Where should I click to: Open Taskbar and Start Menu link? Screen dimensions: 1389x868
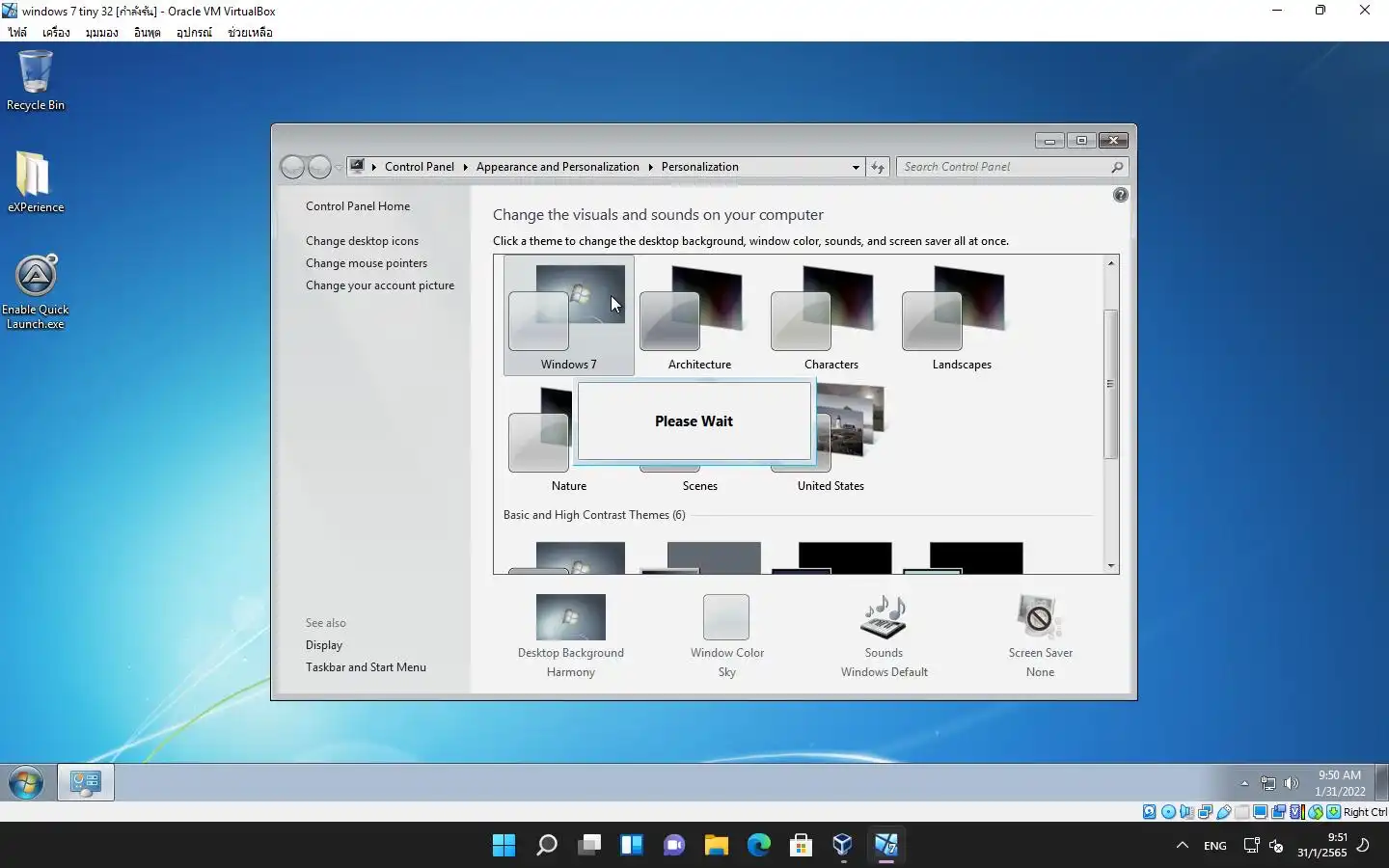tap(366, 667)
